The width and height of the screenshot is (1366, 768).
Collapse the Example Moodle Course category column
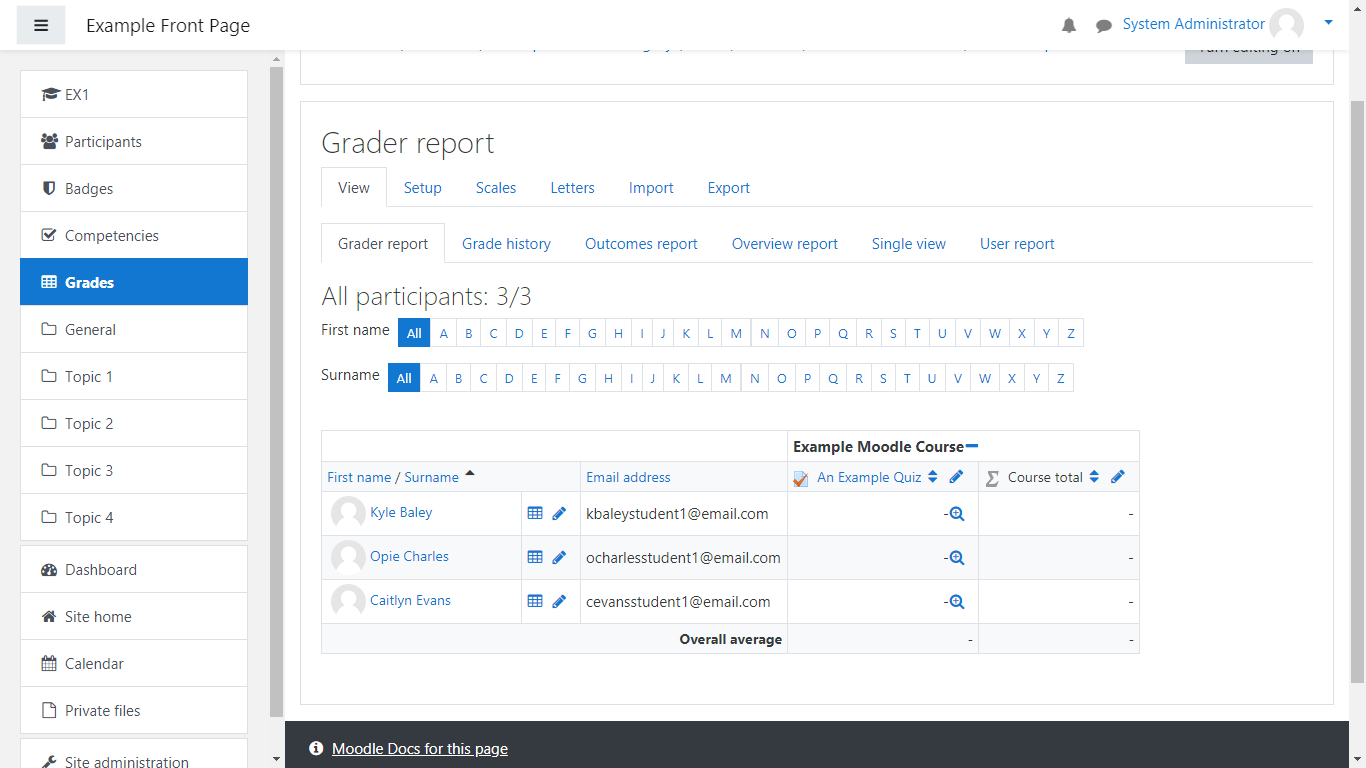click(x=972, y=446)
